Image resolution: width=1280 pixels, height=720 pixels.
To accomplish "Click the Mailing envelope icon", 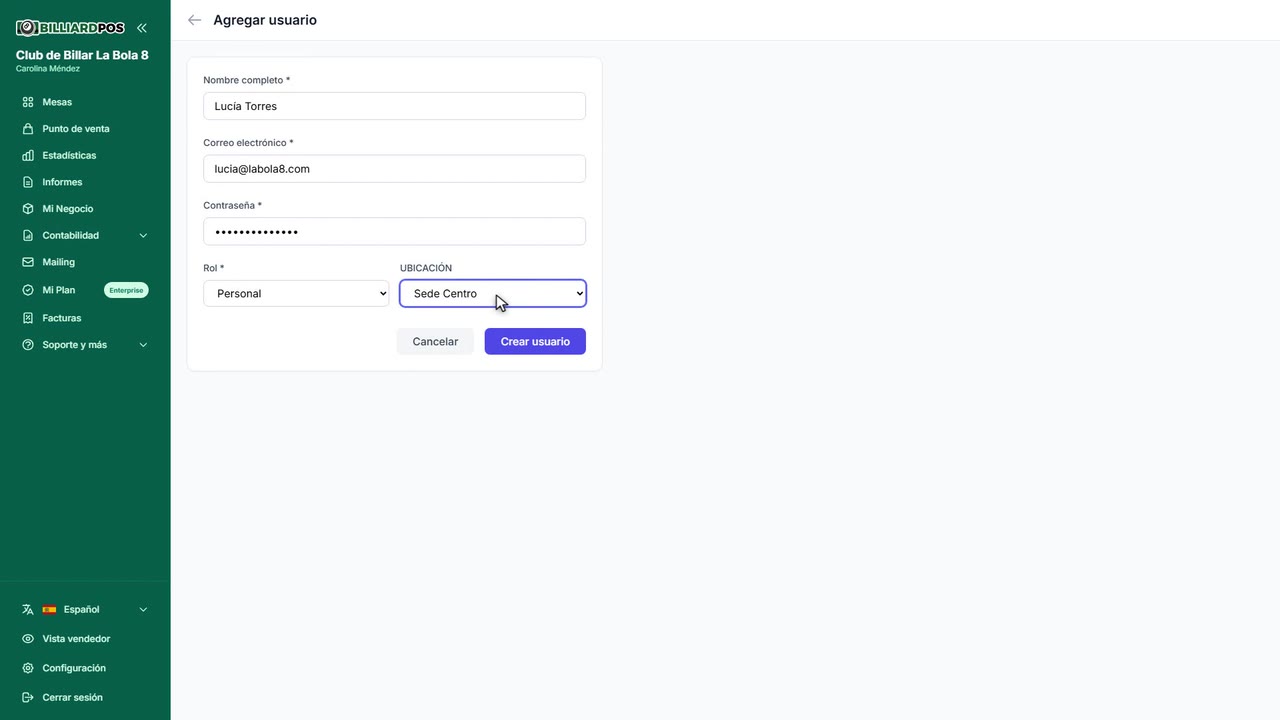I will [28, 262].
